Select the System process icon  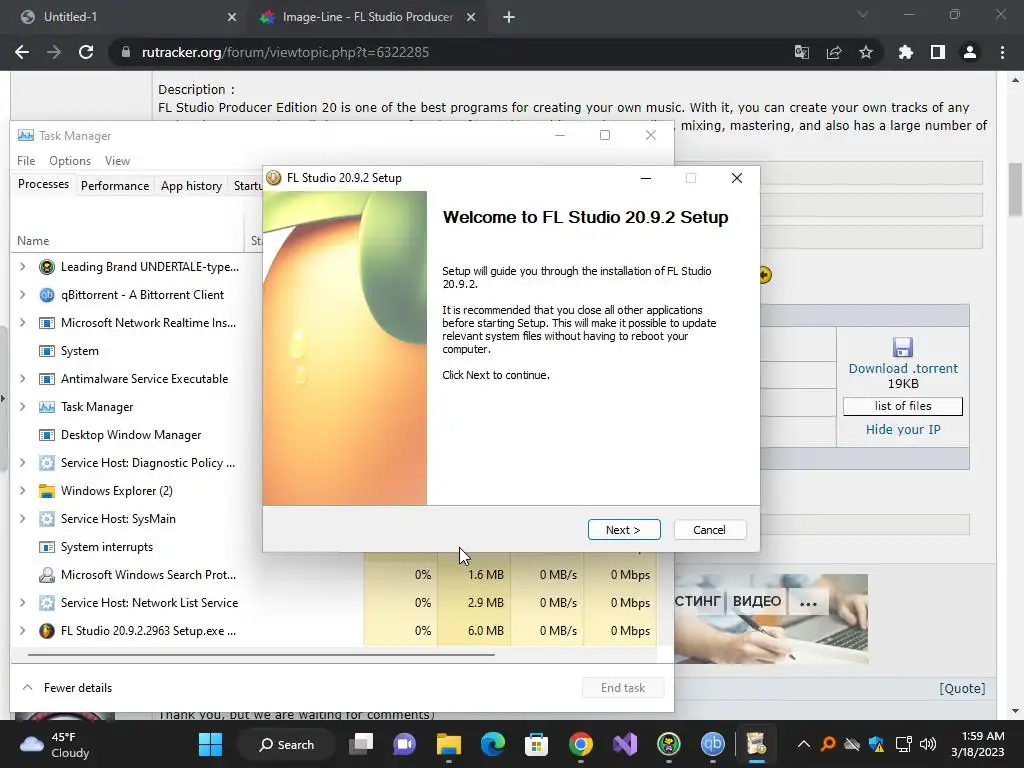47,351
